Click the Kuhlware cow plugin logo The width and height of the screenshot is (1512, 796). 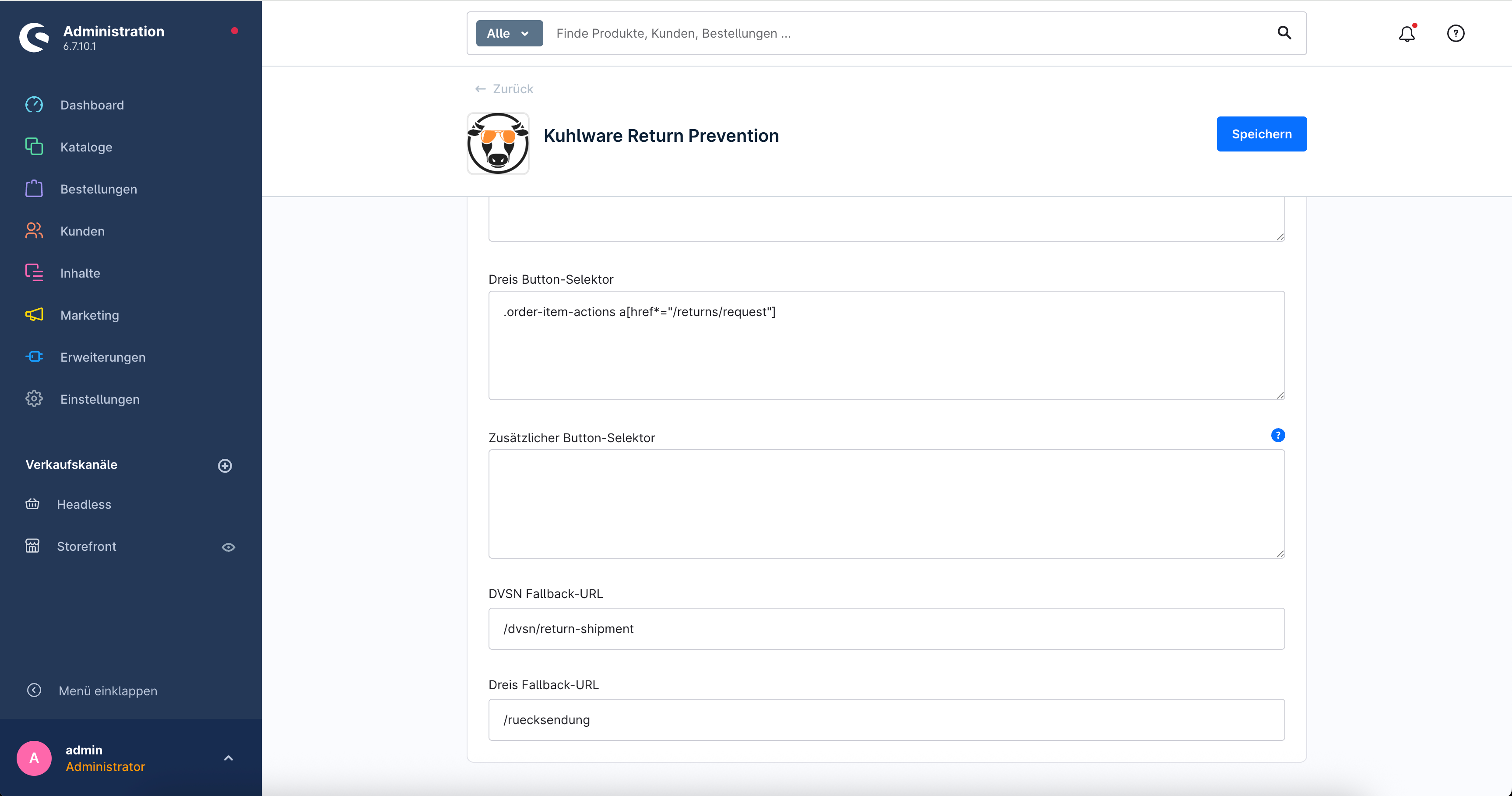coord(498,143)
